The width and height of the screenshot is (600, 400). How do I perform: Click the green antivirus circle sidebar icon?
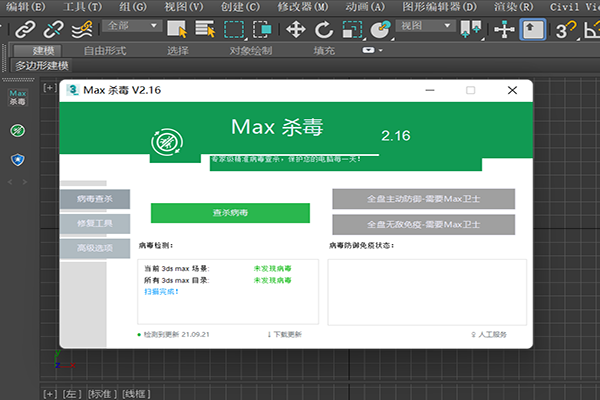18,131
